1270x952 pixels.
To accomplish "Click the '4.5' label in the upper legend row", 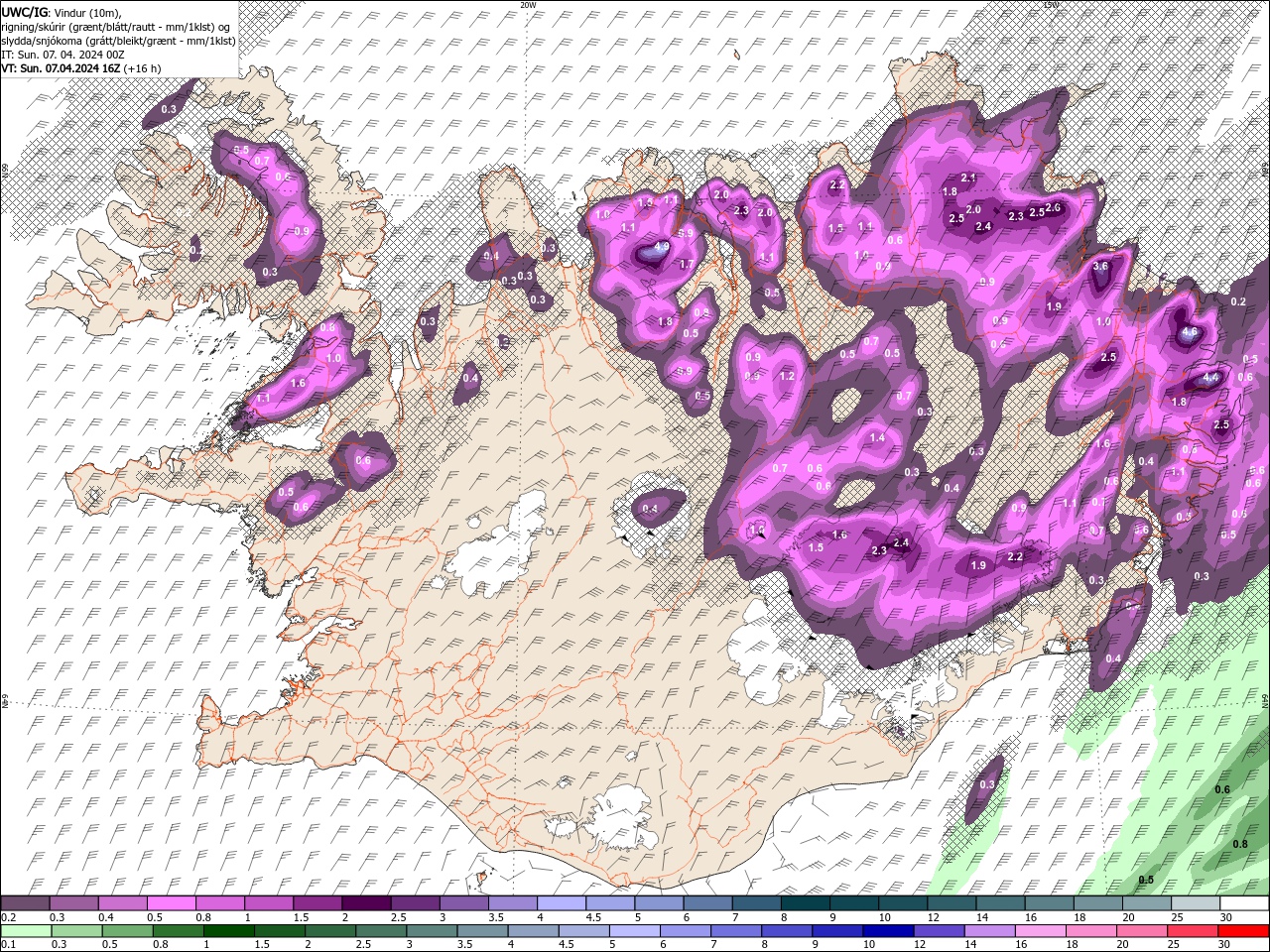I will pyautogui.click(x=593, y=917).
